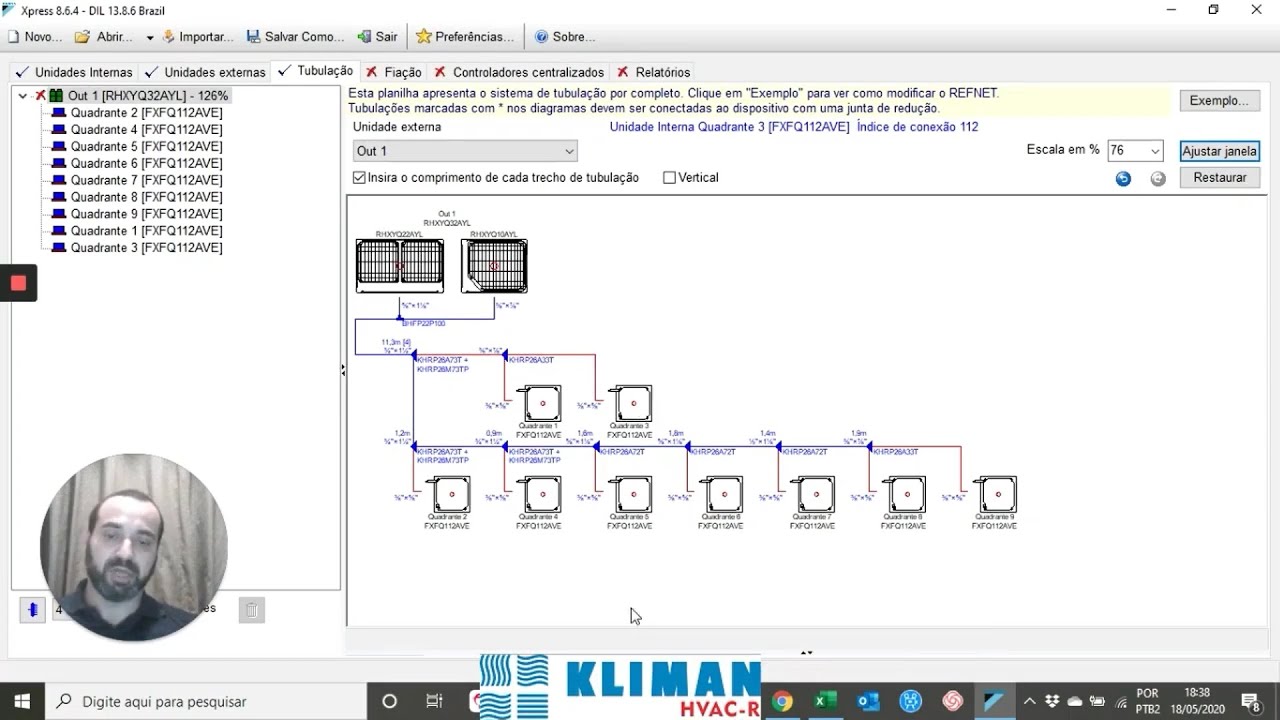Click Quadrante 4 cassette unit in piping diagram

pos(542,495)
